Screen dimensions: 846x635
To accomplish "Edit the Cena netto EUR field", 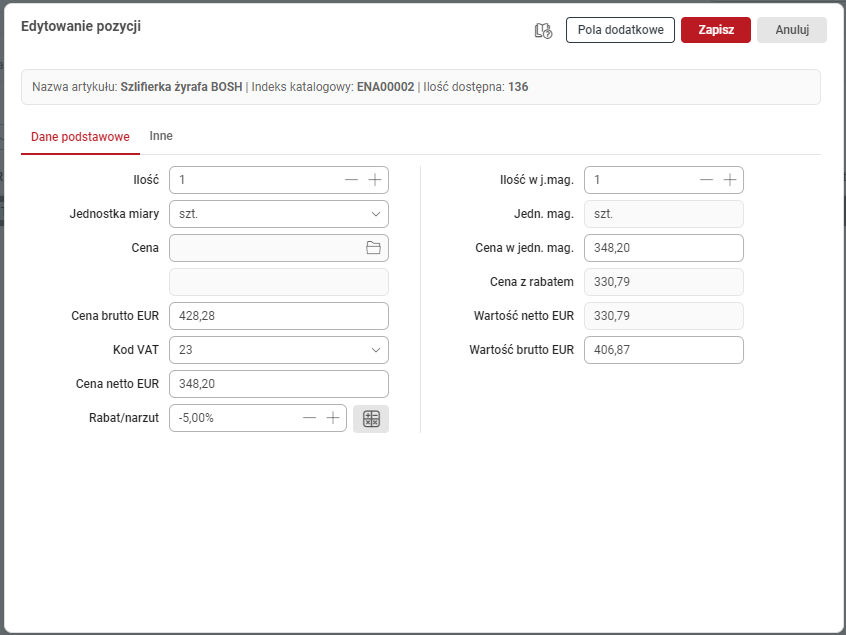I will click(x=279, y=384).
